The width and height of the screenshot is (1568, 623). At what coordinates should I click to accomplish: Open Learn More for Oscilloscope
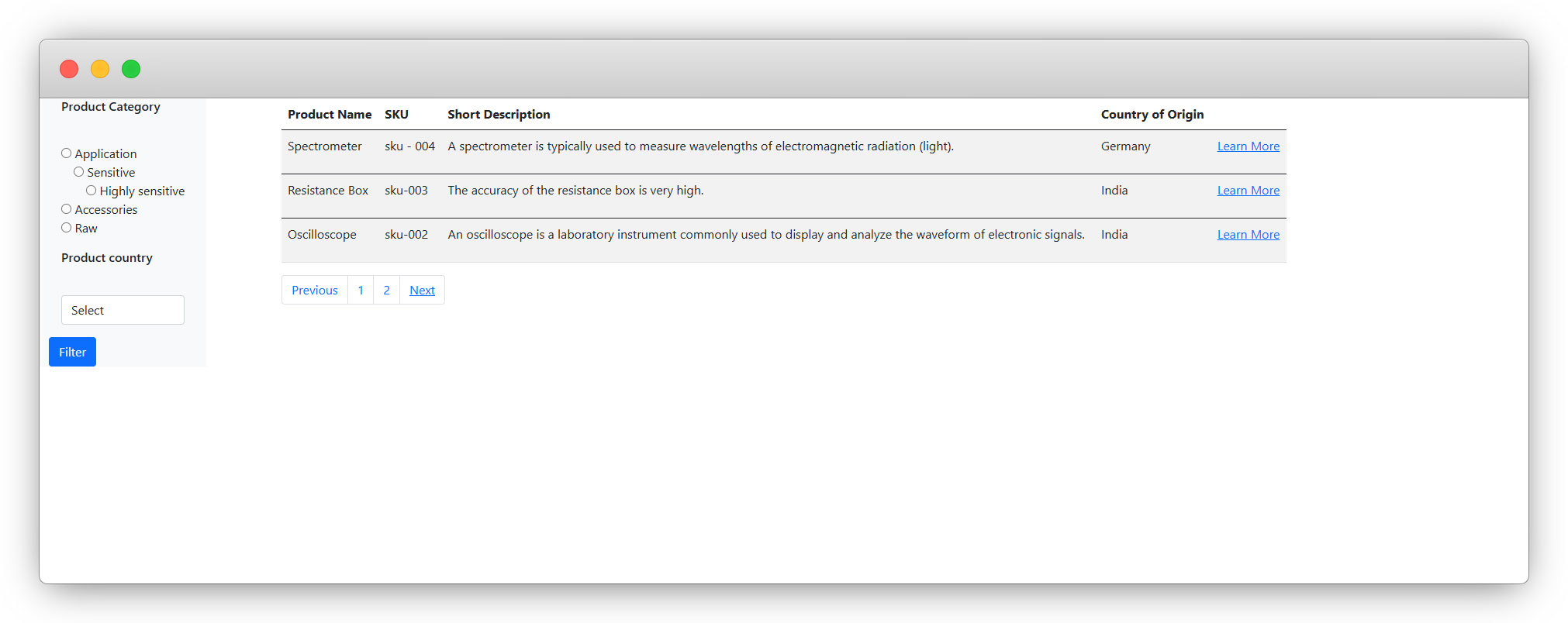pos(1248,235)
